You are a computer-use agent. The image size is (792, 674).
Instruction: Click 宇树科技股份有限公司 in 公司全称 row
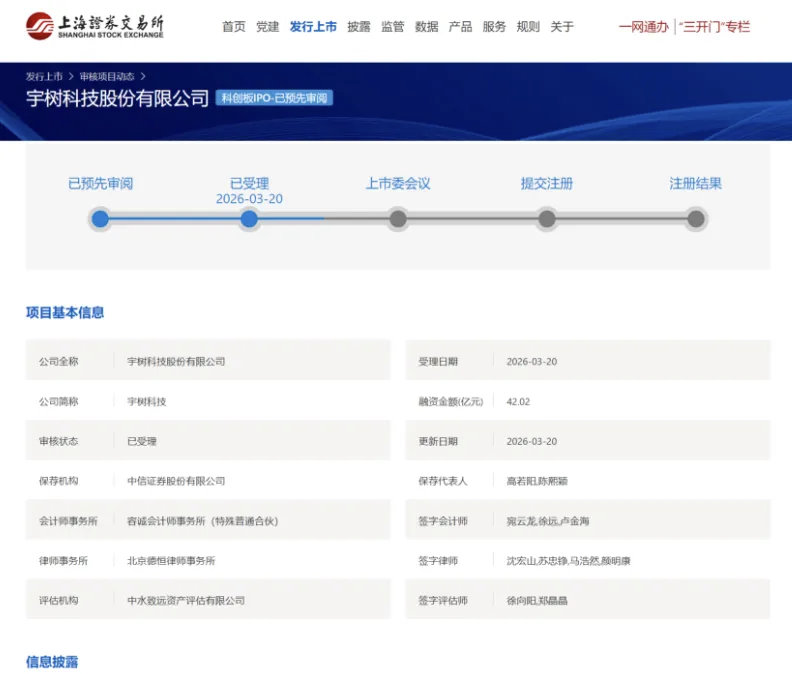click(176, 361)
